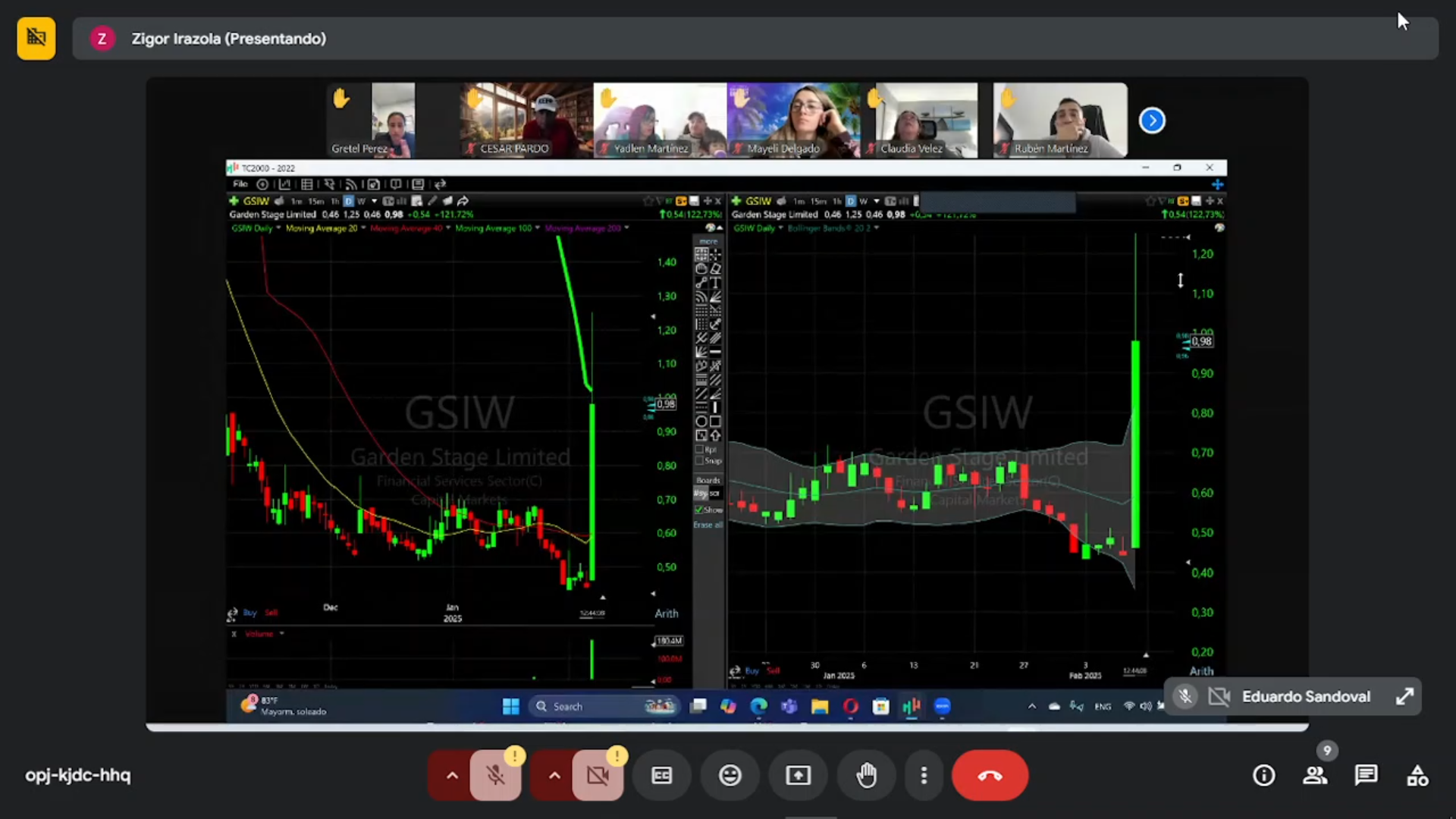Turn on the camera
Image resolution: width=1456 pixels, height=819 pixels.
click(598, 775)
